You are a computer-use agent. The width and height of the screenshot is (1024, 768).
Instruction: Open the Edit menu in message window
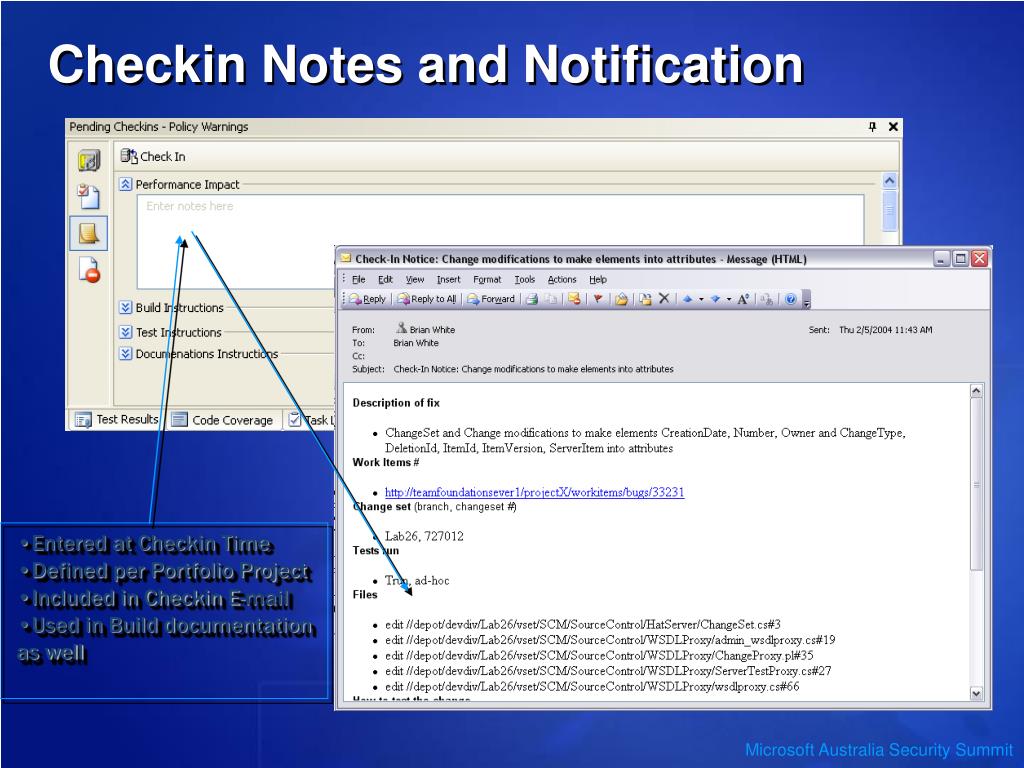(385, 280)
